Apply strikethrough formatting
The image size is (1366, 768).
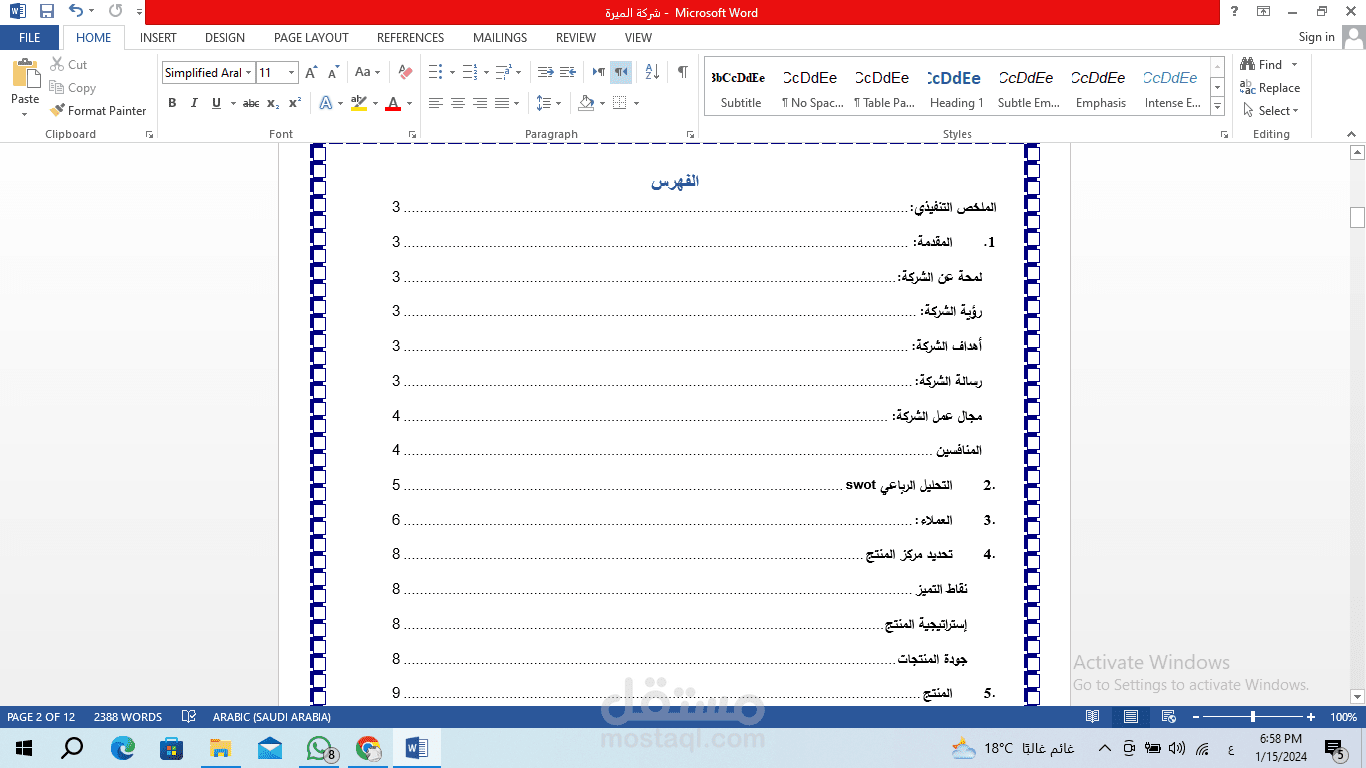tap(251, 103)
